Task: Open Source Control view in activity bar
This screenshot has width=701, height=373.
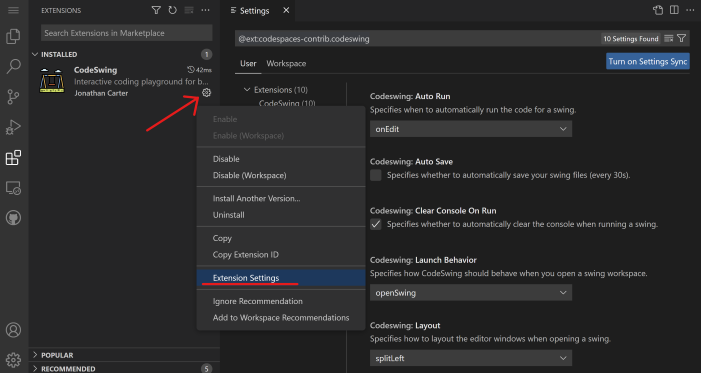Action: 13,97
